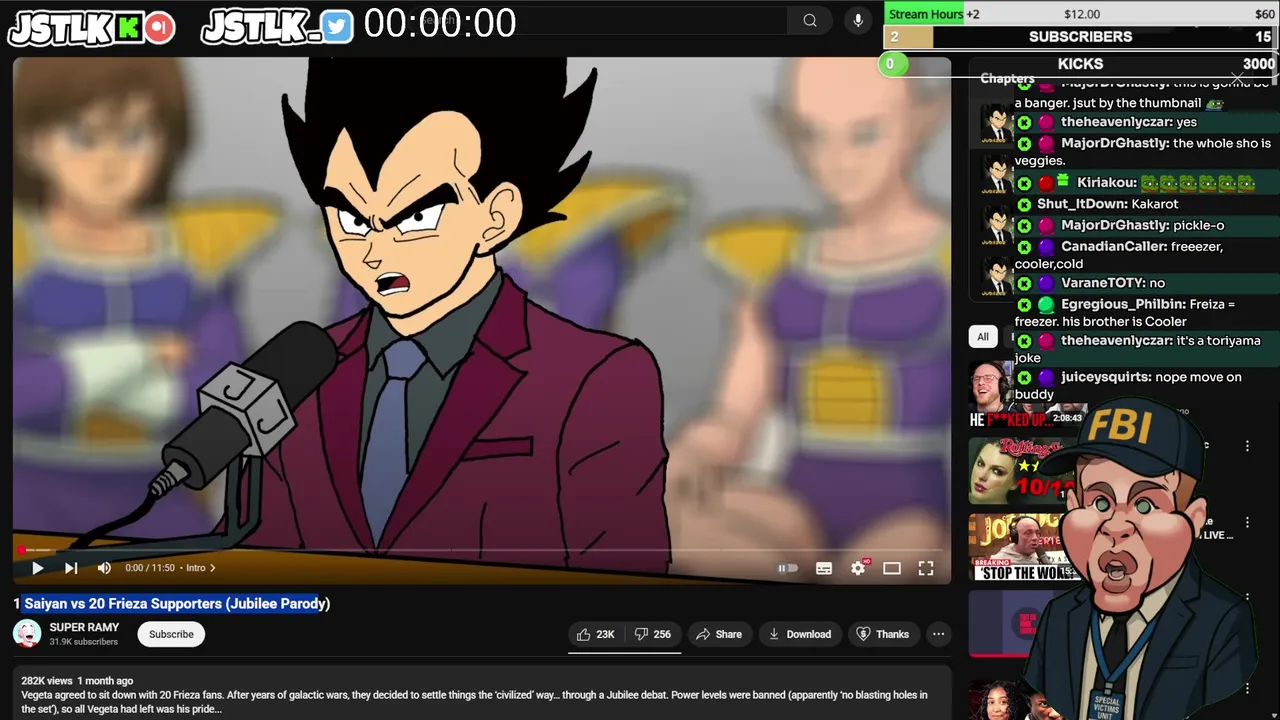Like the video (23K)
The image size is (1280, 720).
point(596,634)
